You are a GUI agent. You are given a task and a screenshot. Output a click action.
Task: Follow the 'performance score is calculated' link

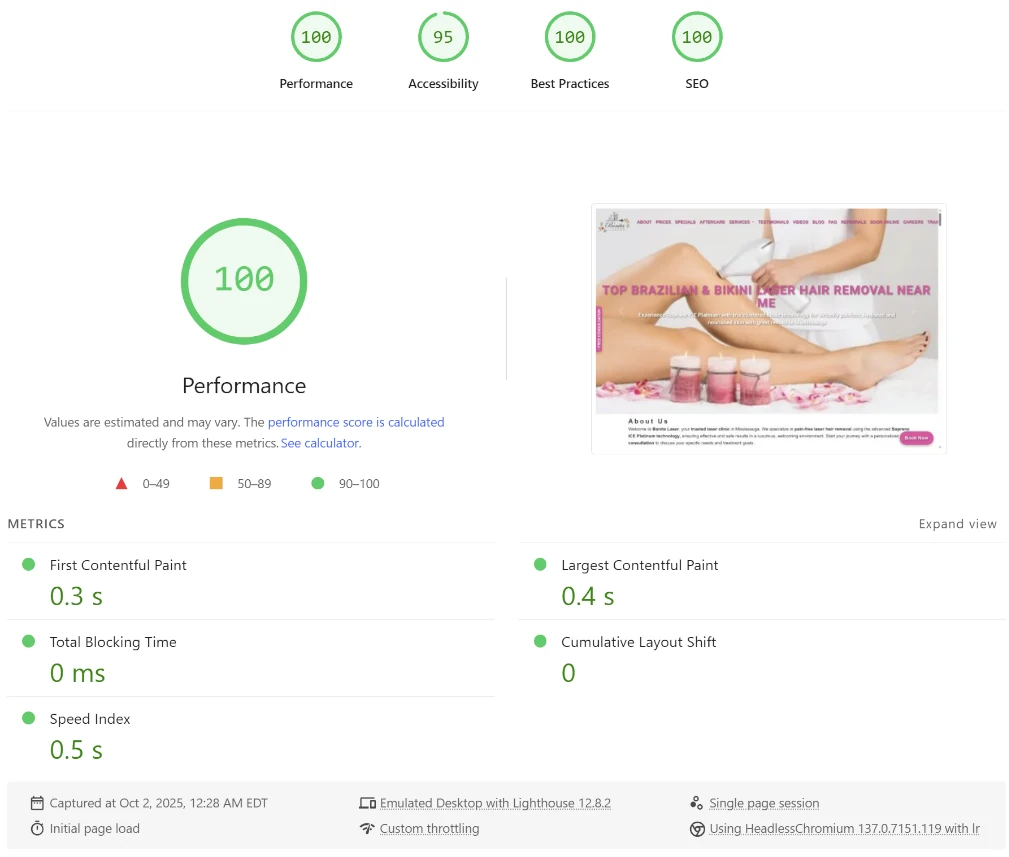[x=356, y=422]
